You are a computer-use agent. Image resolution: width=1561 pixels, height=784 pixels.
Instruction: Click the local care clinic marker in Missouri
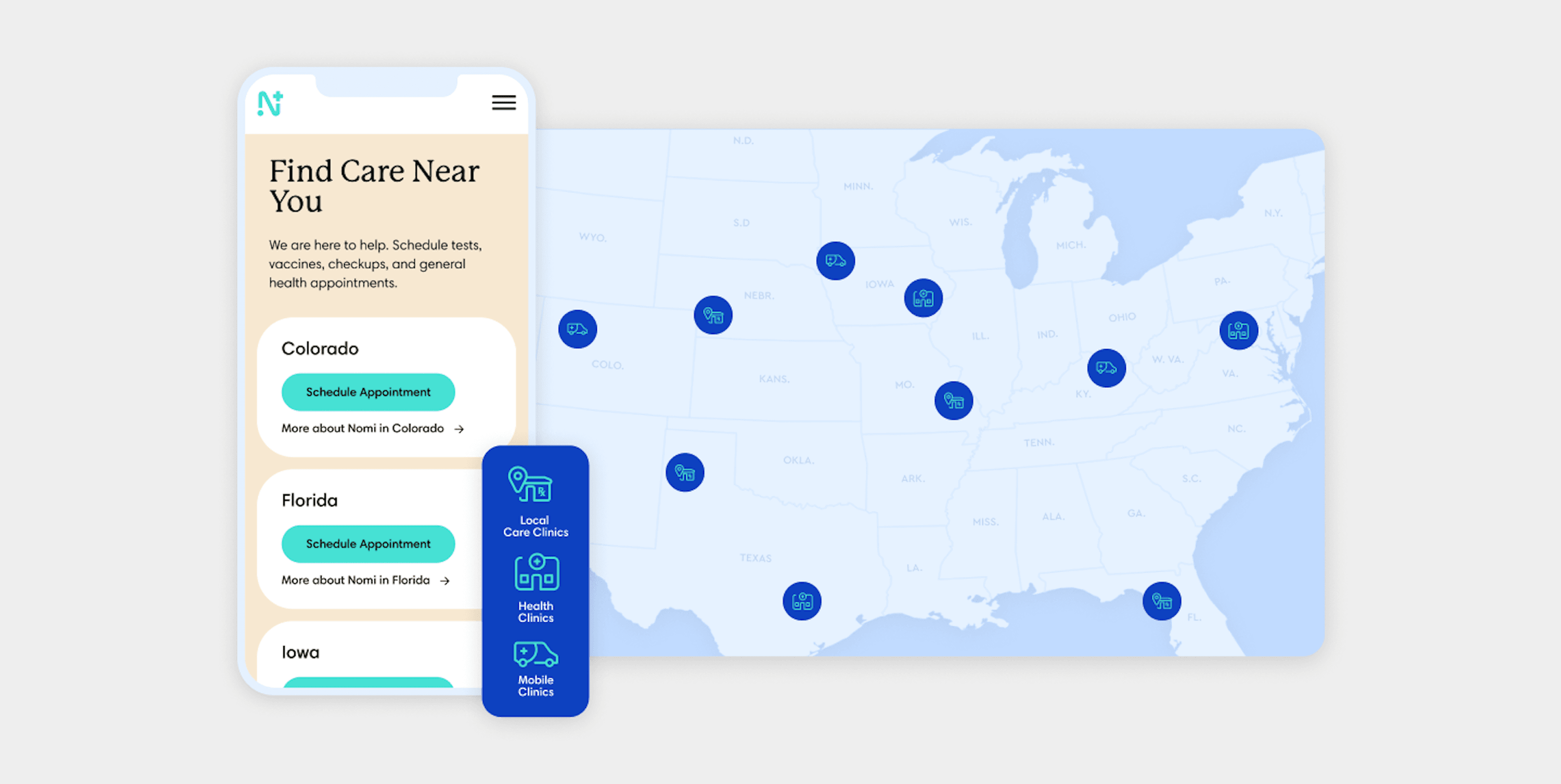click(x=953, y=401)
